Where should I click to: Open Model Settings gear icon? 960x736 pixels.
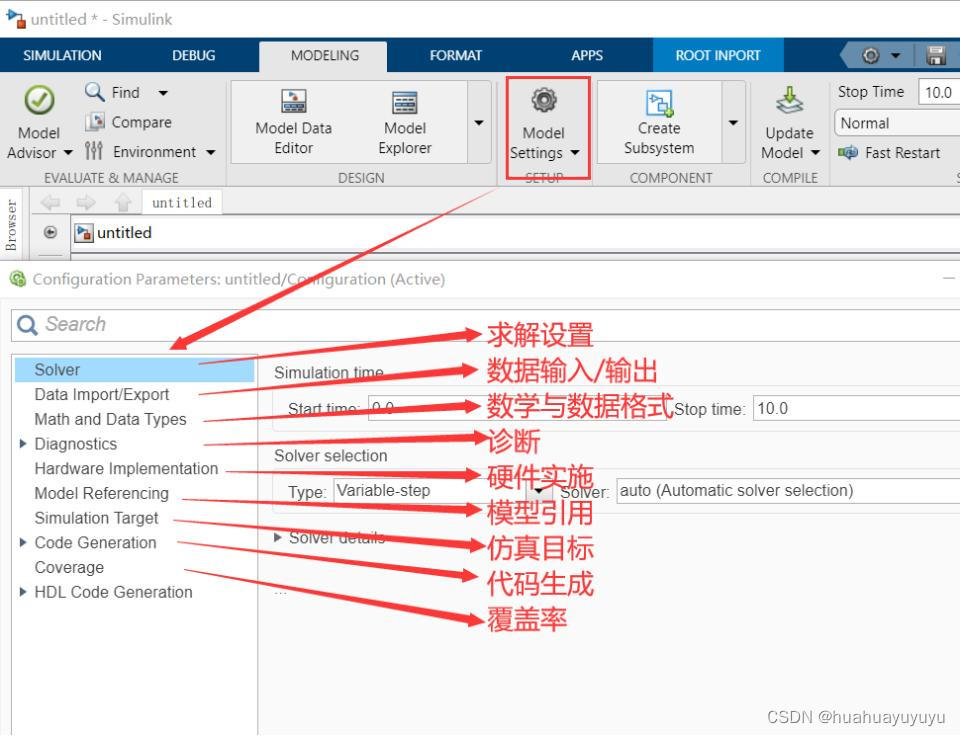click(544, 100)
